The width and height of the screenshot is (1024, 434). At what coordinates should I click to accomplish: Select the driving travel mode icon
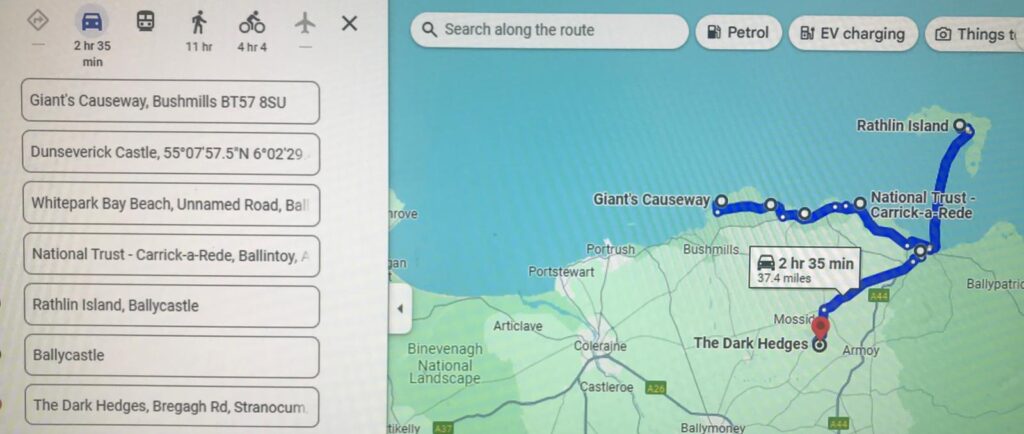tap(91, 22)
